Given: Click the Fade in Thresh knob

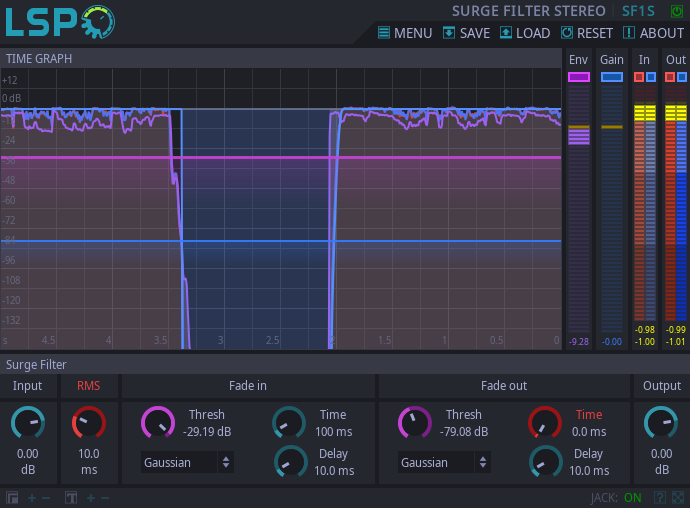Looking at the screenshot, I should (158, 423).
